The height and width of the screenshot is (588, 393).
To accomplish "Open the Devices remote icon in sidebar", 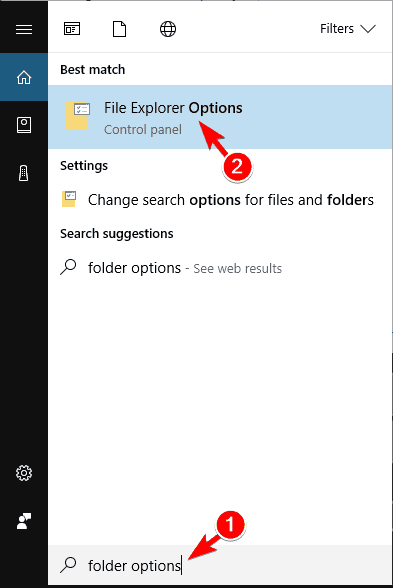I will click(24, 173).
